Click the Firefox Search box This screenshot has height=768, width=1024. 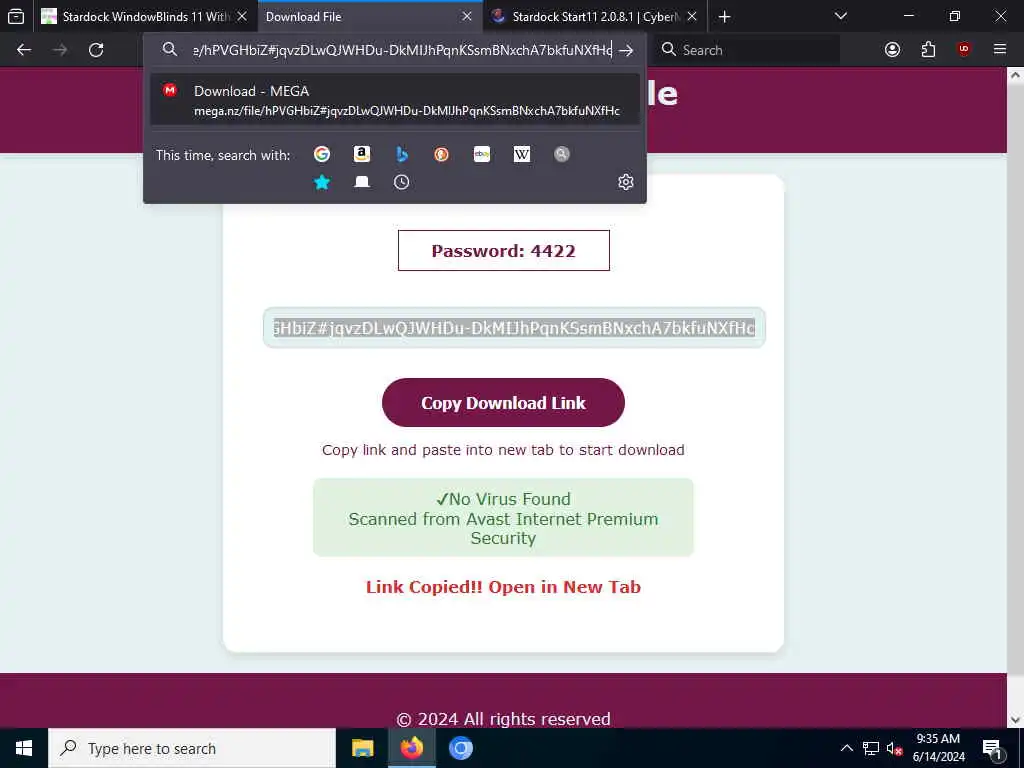coord(748,50)
